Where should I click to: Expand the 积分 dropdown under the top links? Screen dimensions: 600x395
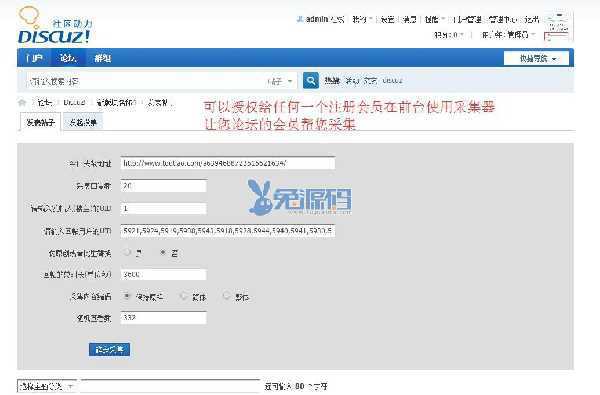coord(448,35)
